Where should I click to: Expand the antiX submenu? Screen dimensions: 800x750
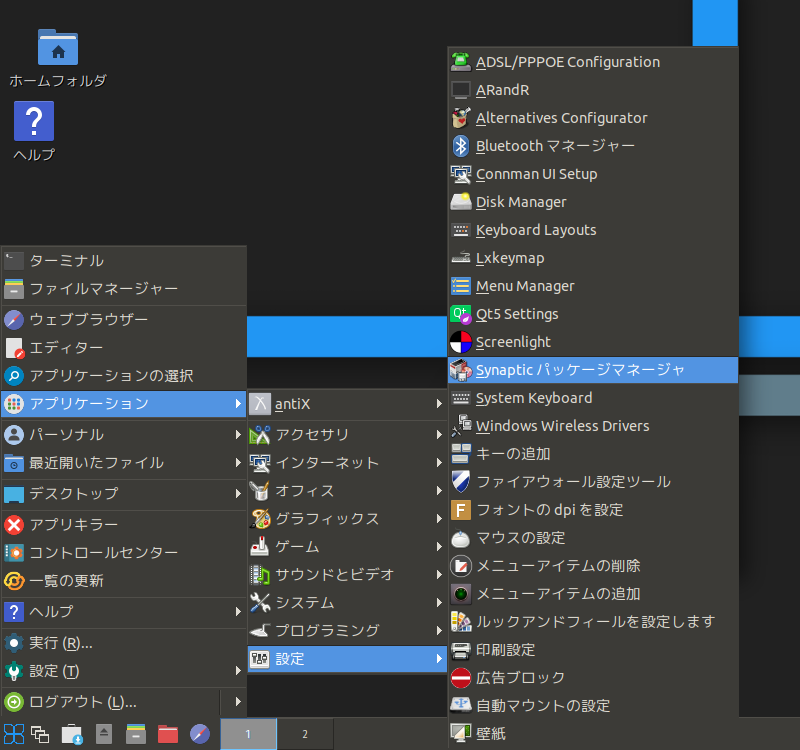(347, 404)
